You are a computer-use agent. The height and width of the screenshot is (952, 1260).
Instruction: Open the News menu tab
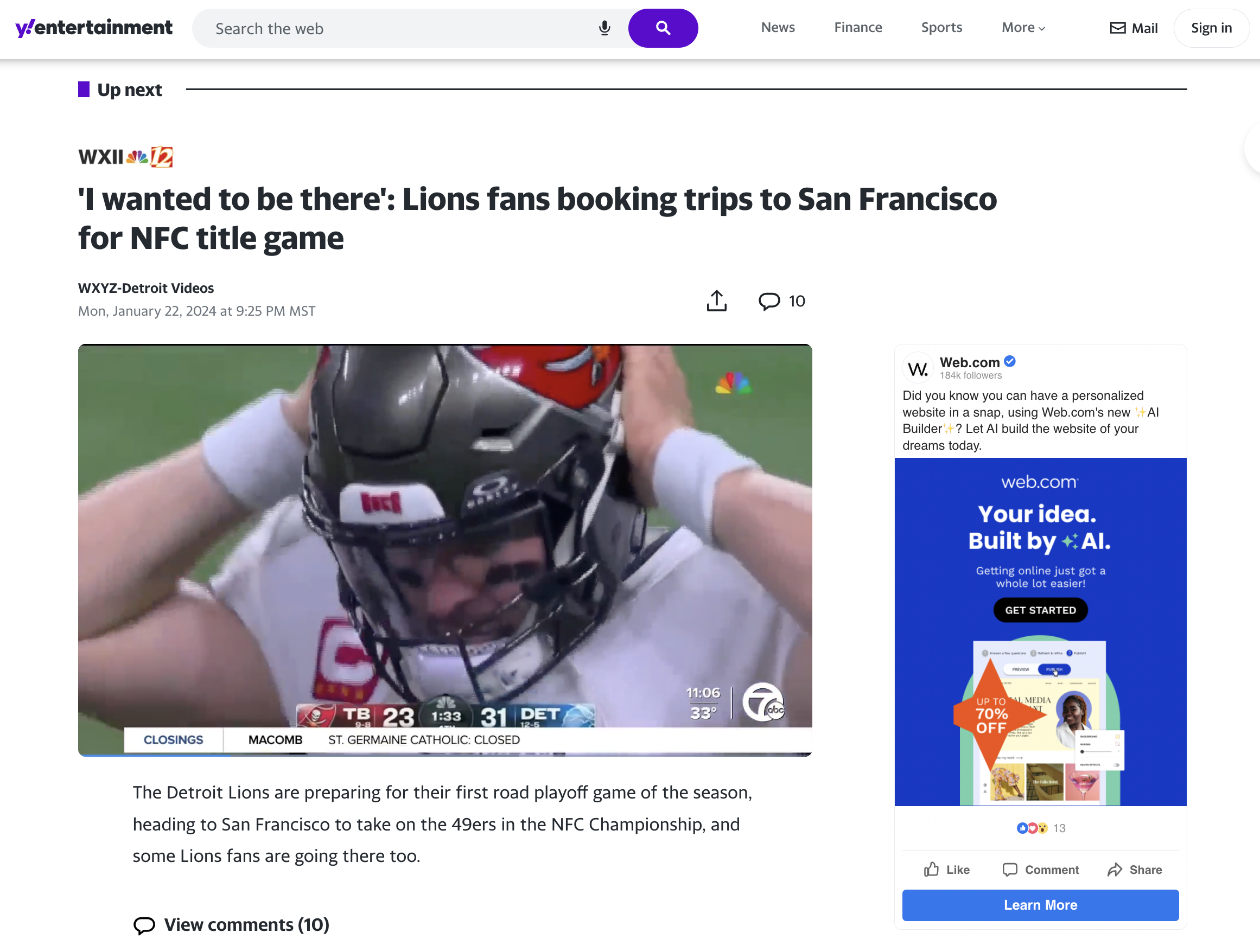tap(778, 28)
